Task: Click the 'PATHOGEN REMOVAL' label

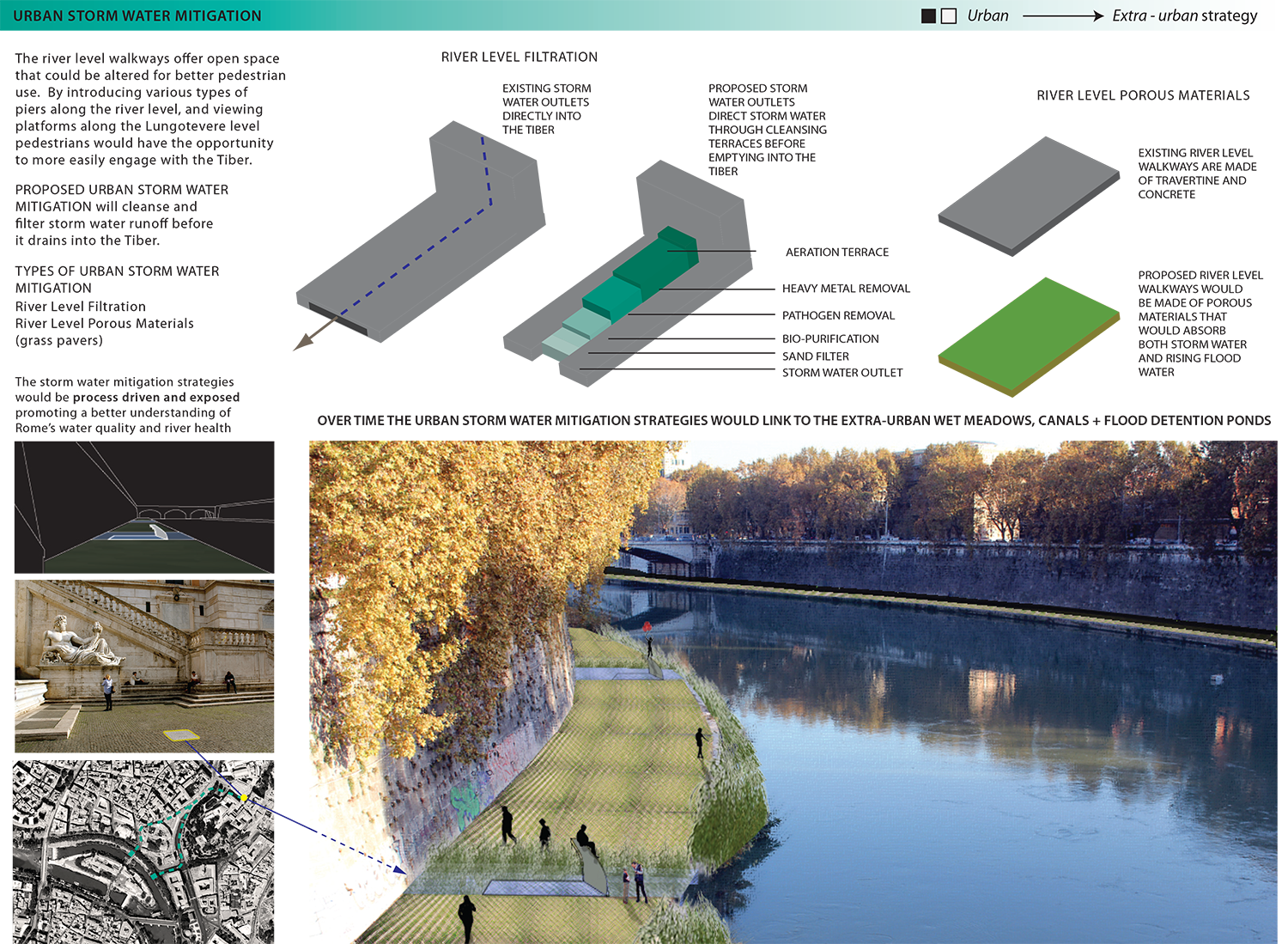Action: coord(838,315)
